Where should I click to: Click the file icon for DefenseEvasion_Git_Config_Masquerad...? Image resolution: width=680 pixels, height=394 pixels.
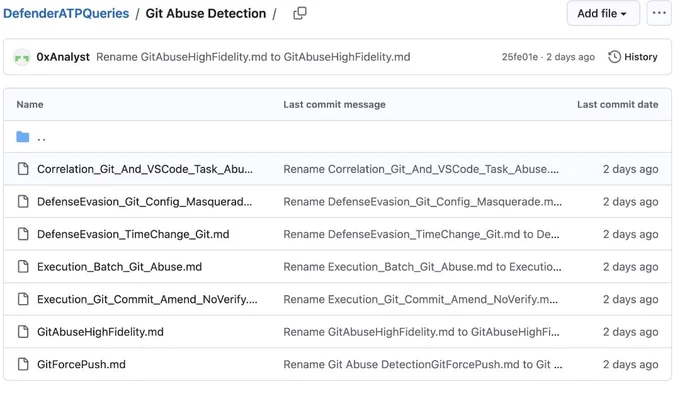click(23, 201)
